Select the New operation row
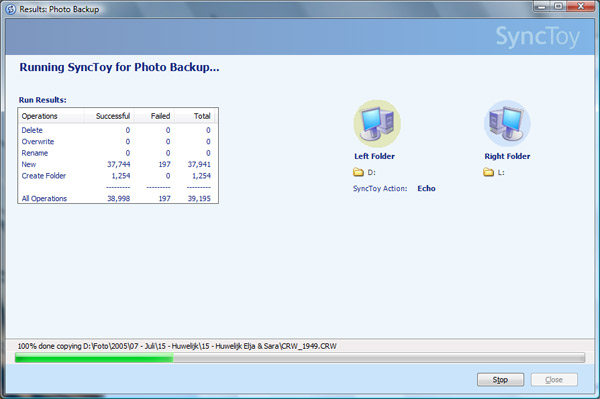The height and width of the screenshot is (399, 600). point(116,164)
